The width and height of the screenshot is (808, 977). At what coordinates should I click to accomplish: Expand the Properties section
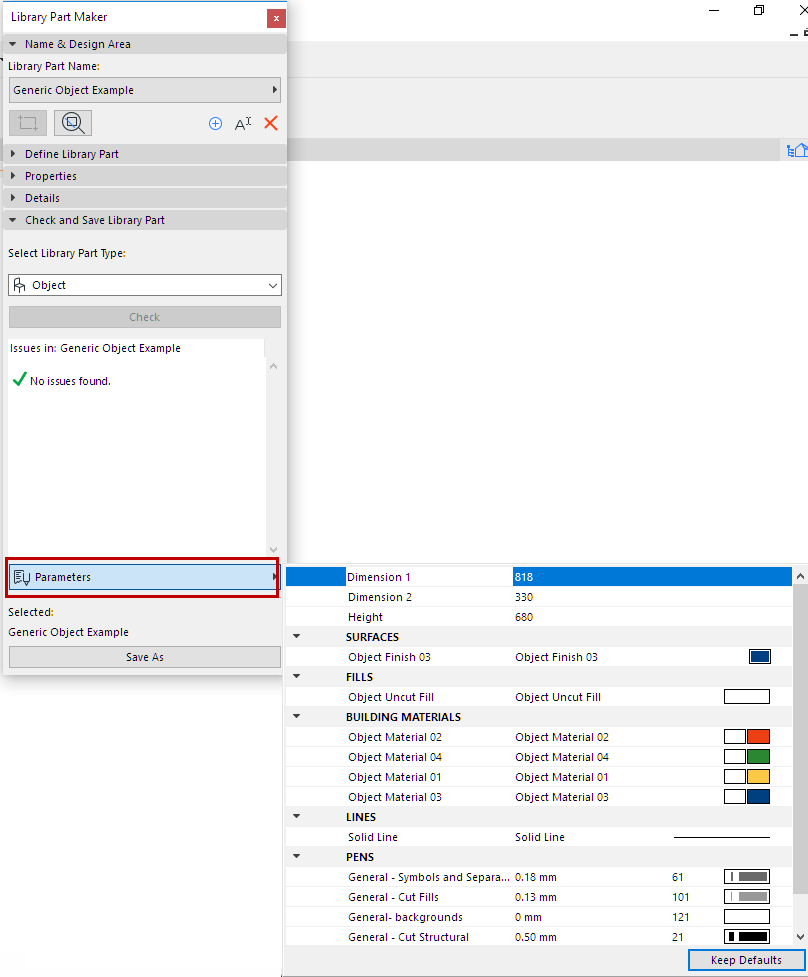(x=12, y=175)
